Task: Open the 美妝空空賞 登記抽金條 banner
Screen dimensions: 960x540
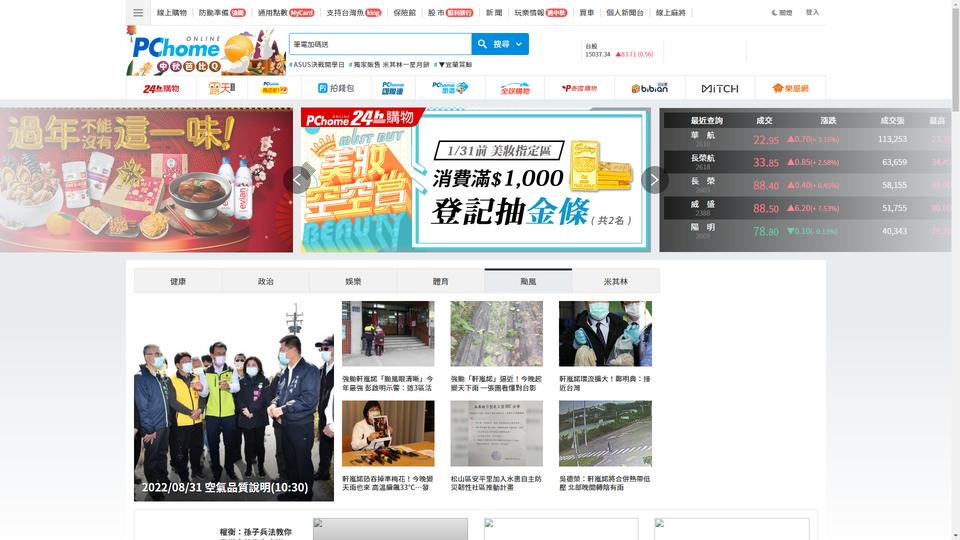Action: [x=476, y=180]
